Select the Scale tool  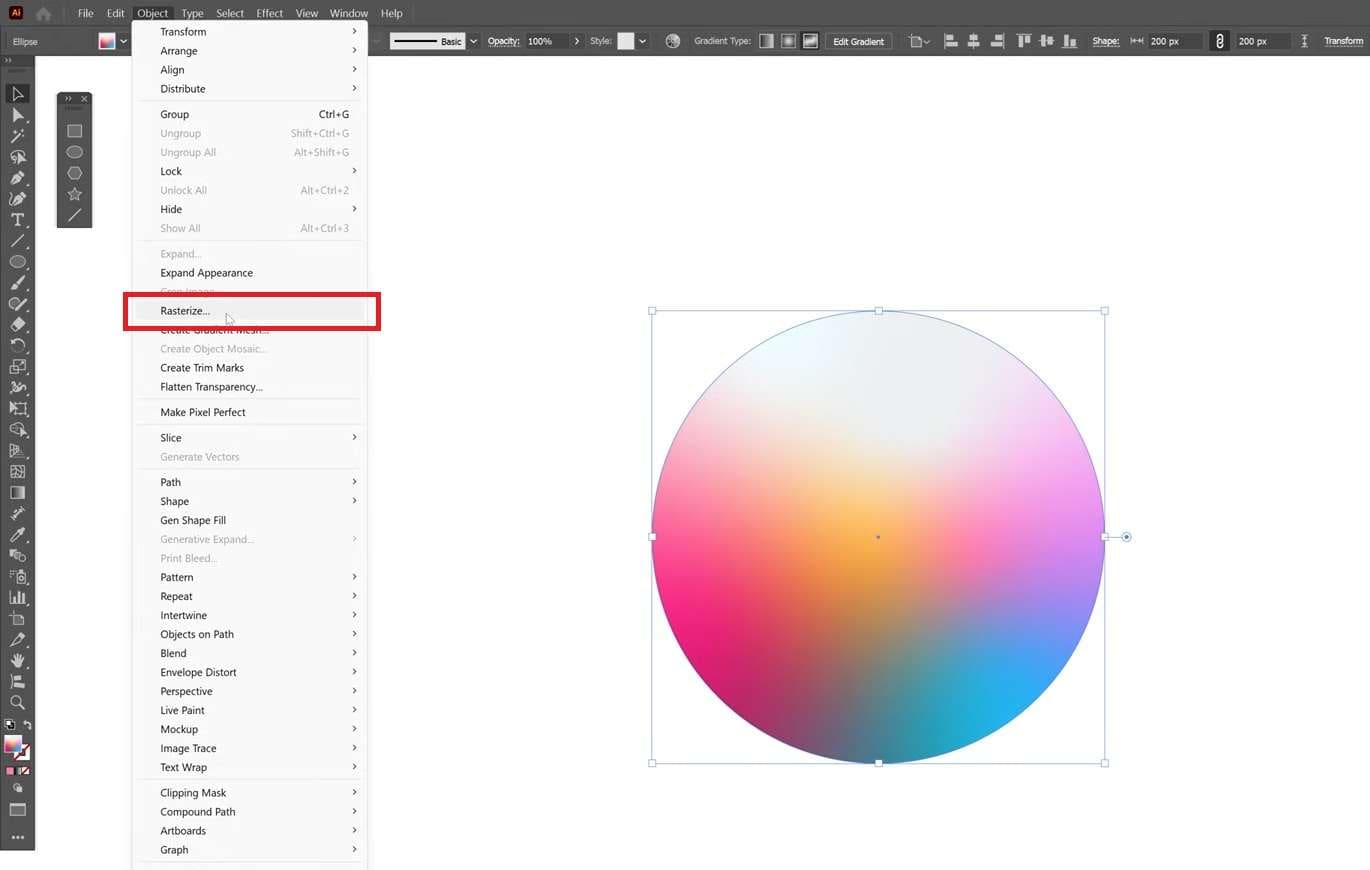17,367
